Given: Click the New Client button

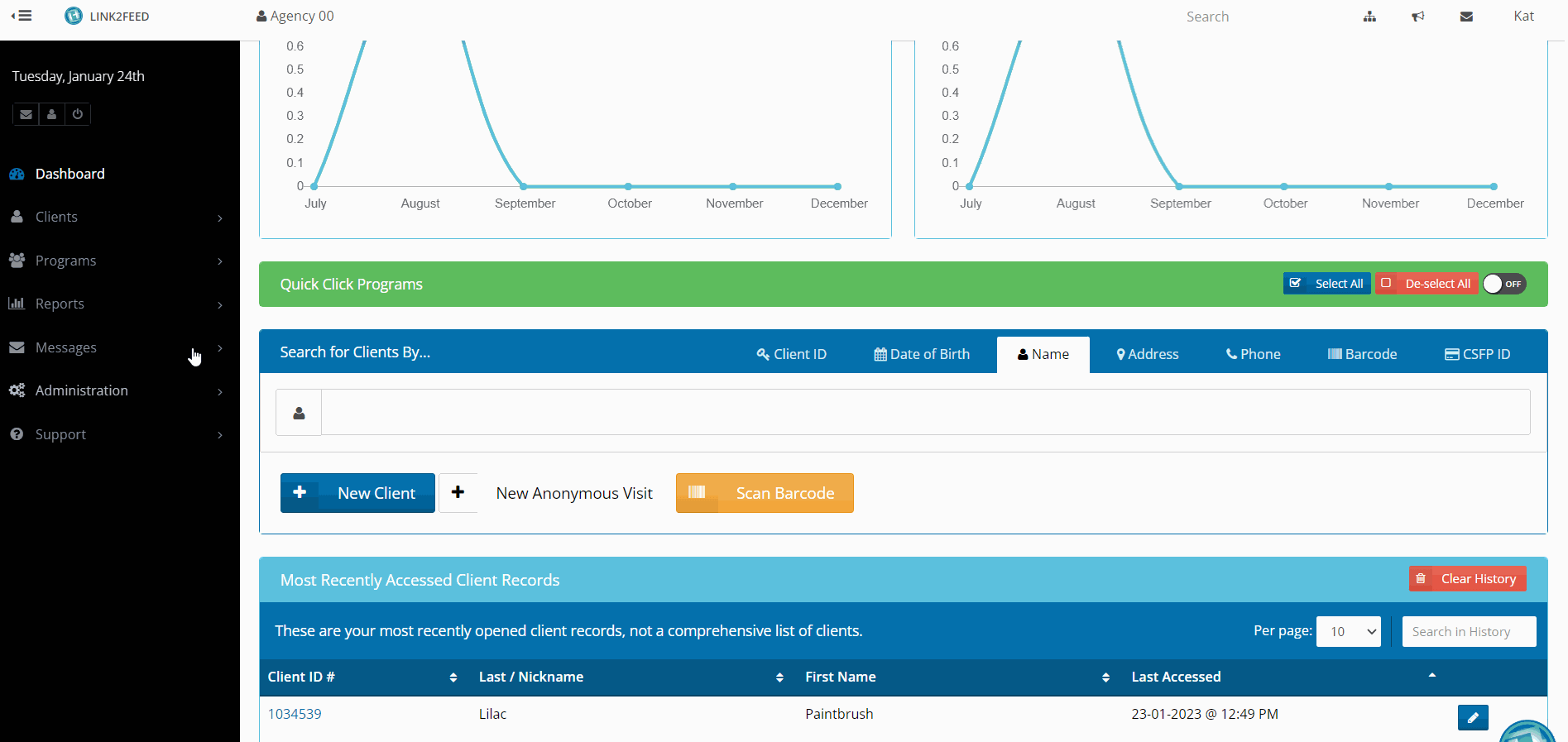Looking at the screenshot, I should tap(357, 493).
